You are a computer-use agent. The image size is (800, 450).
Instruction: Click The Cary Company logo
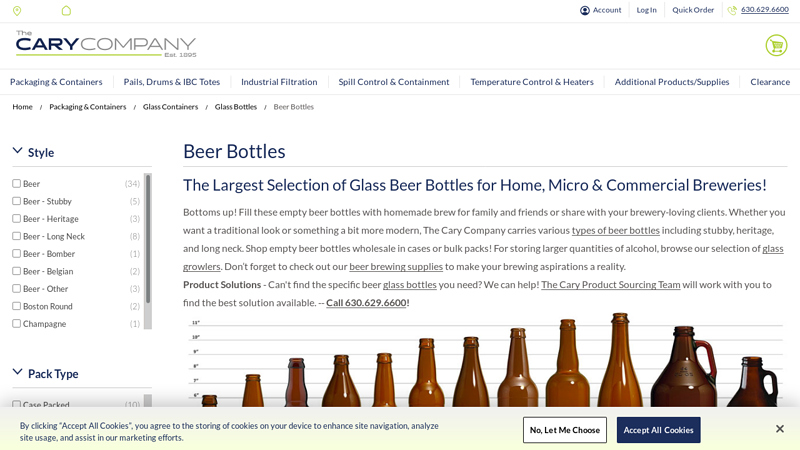point(106,44)
